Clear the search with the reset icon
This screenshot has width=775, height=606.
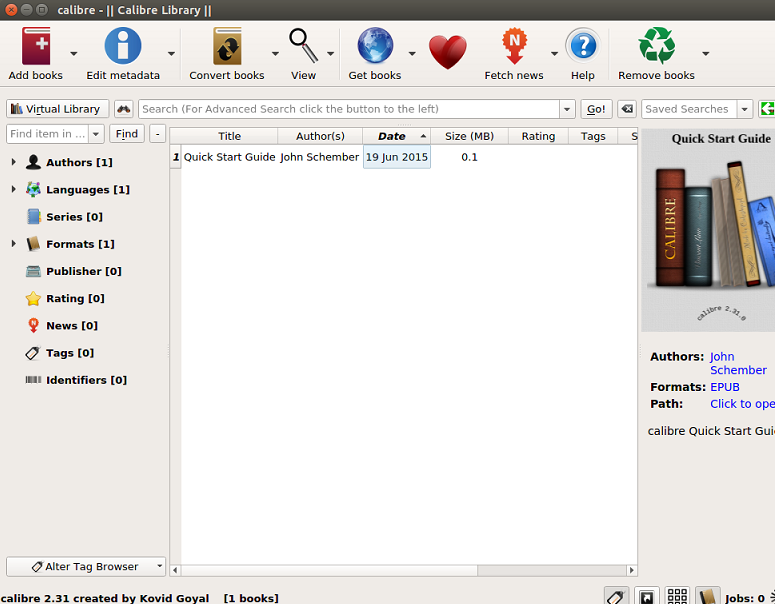coord(627,109)
